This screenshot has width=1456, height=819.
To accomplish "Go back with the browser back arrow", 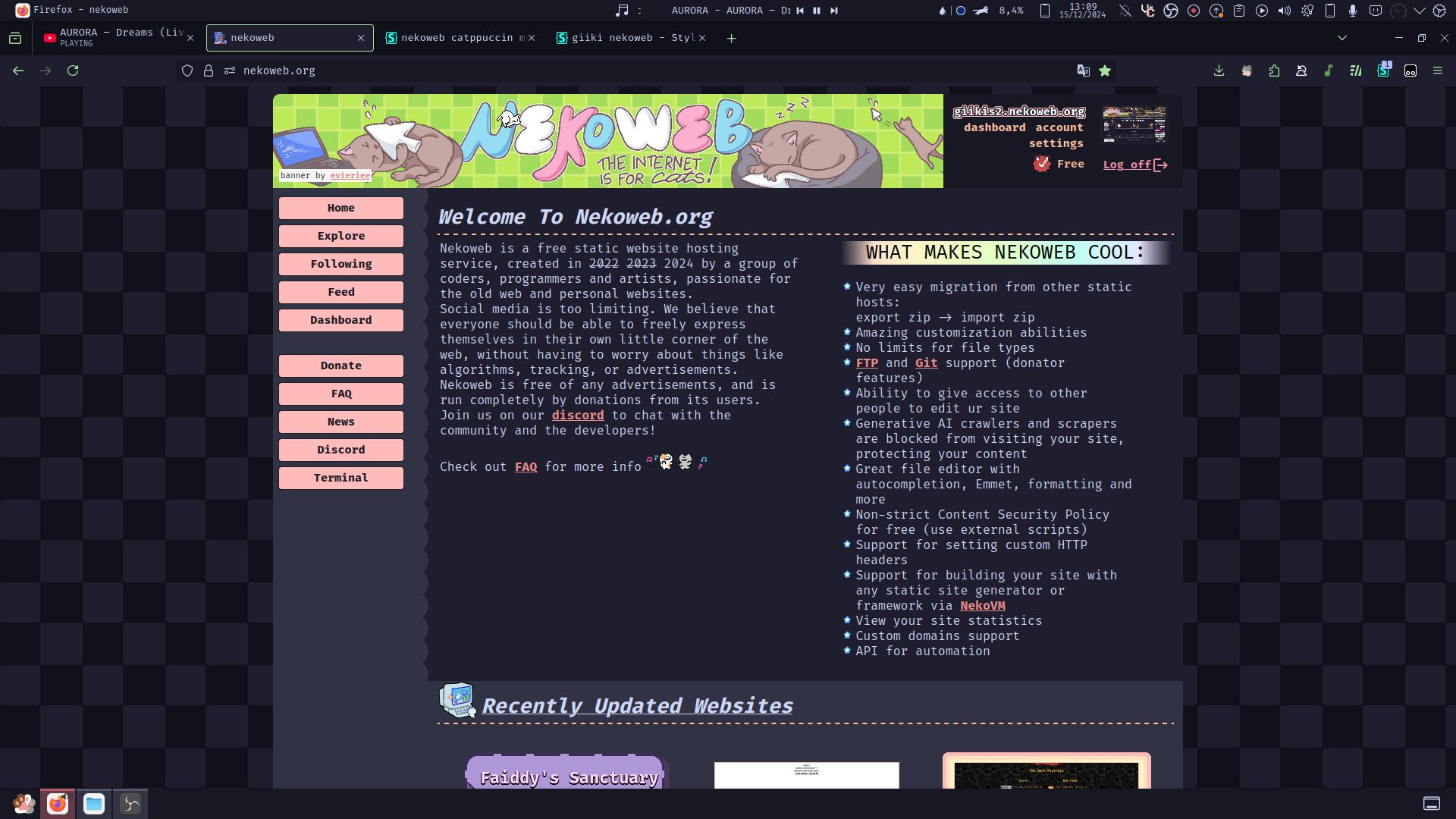I will click(18, 71).
